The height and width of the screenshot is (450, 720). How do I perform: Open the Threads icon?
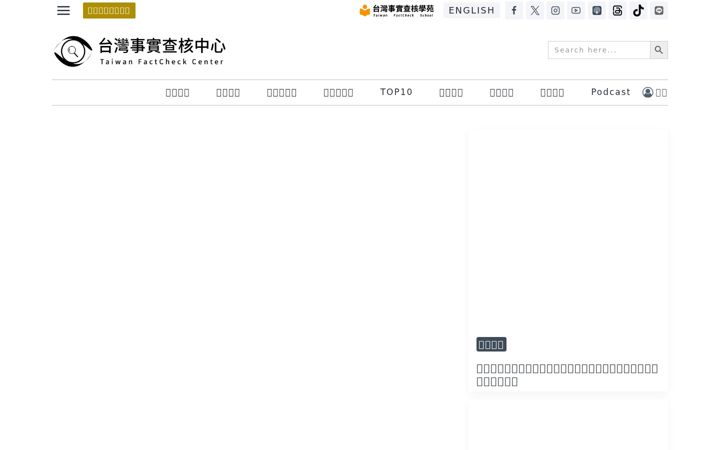[617, 10]
